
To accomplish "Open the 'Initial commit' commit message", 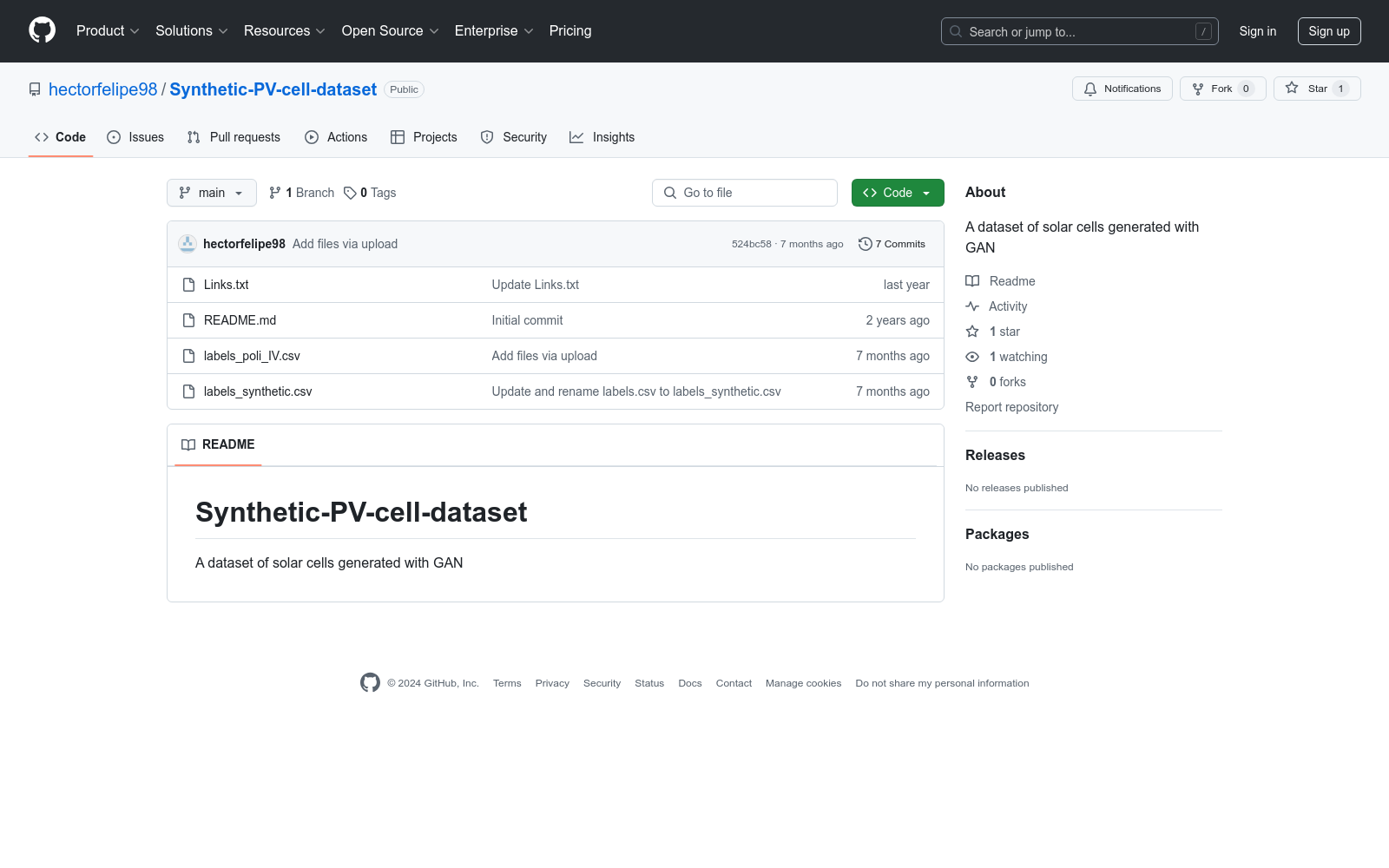I will click(x=528, y=320).
